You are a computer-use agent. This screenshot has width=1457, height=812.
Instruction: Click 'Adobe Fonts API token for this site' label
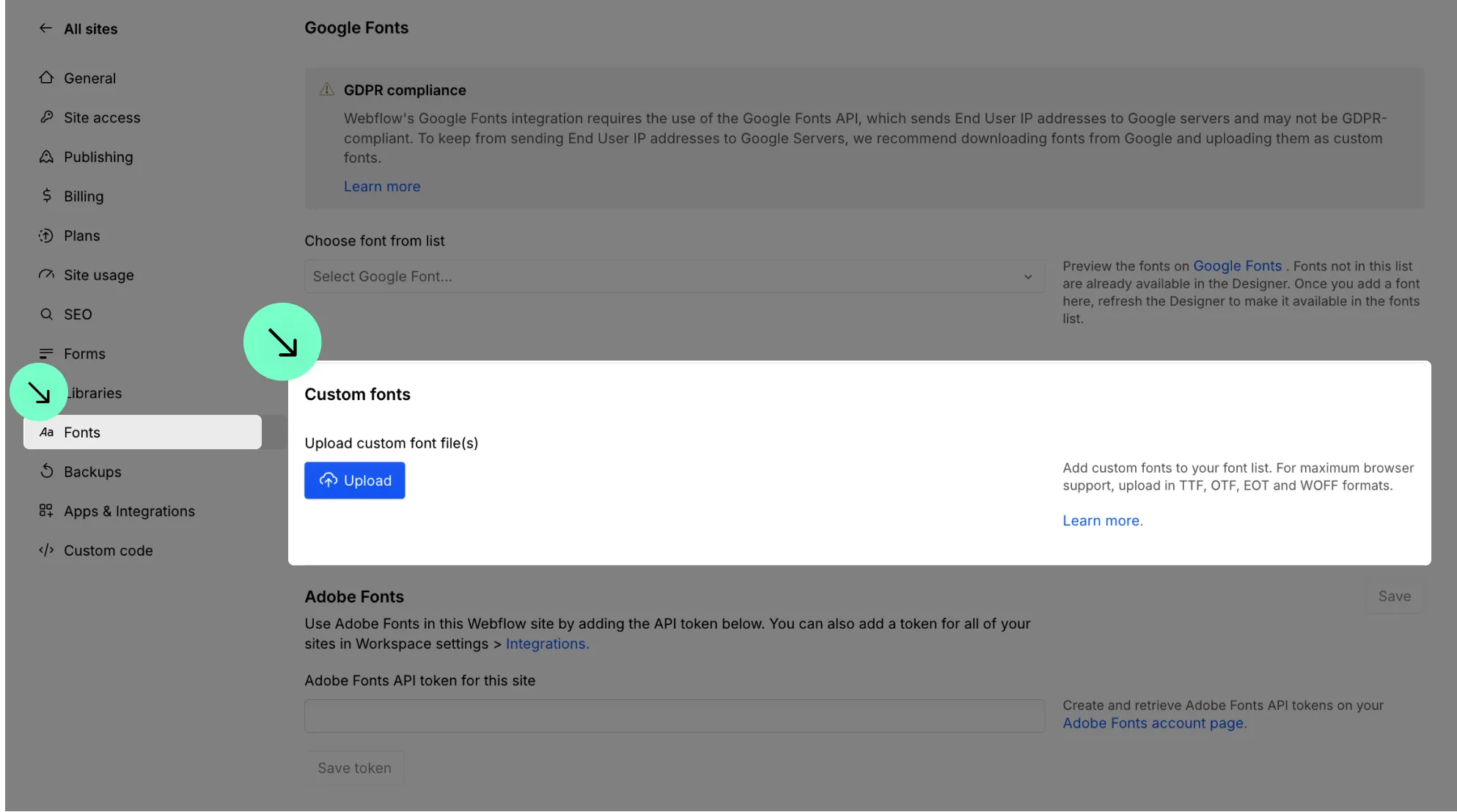point(419,680)
